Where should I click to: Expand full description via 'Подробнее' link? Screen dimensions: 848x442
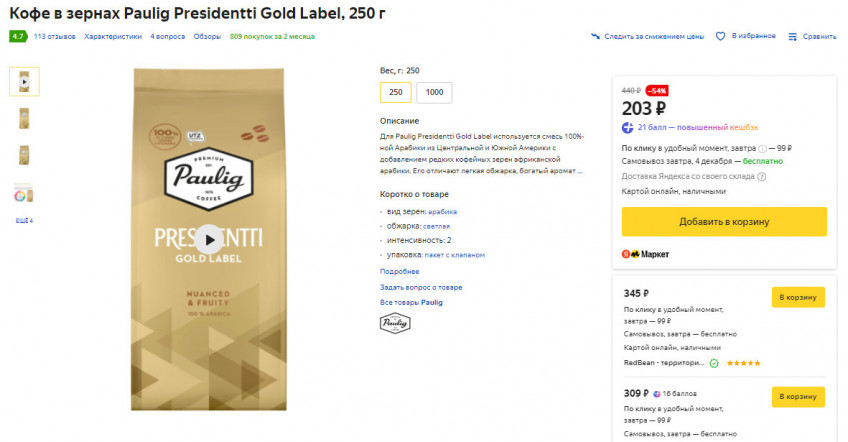[x=399, y=271]
